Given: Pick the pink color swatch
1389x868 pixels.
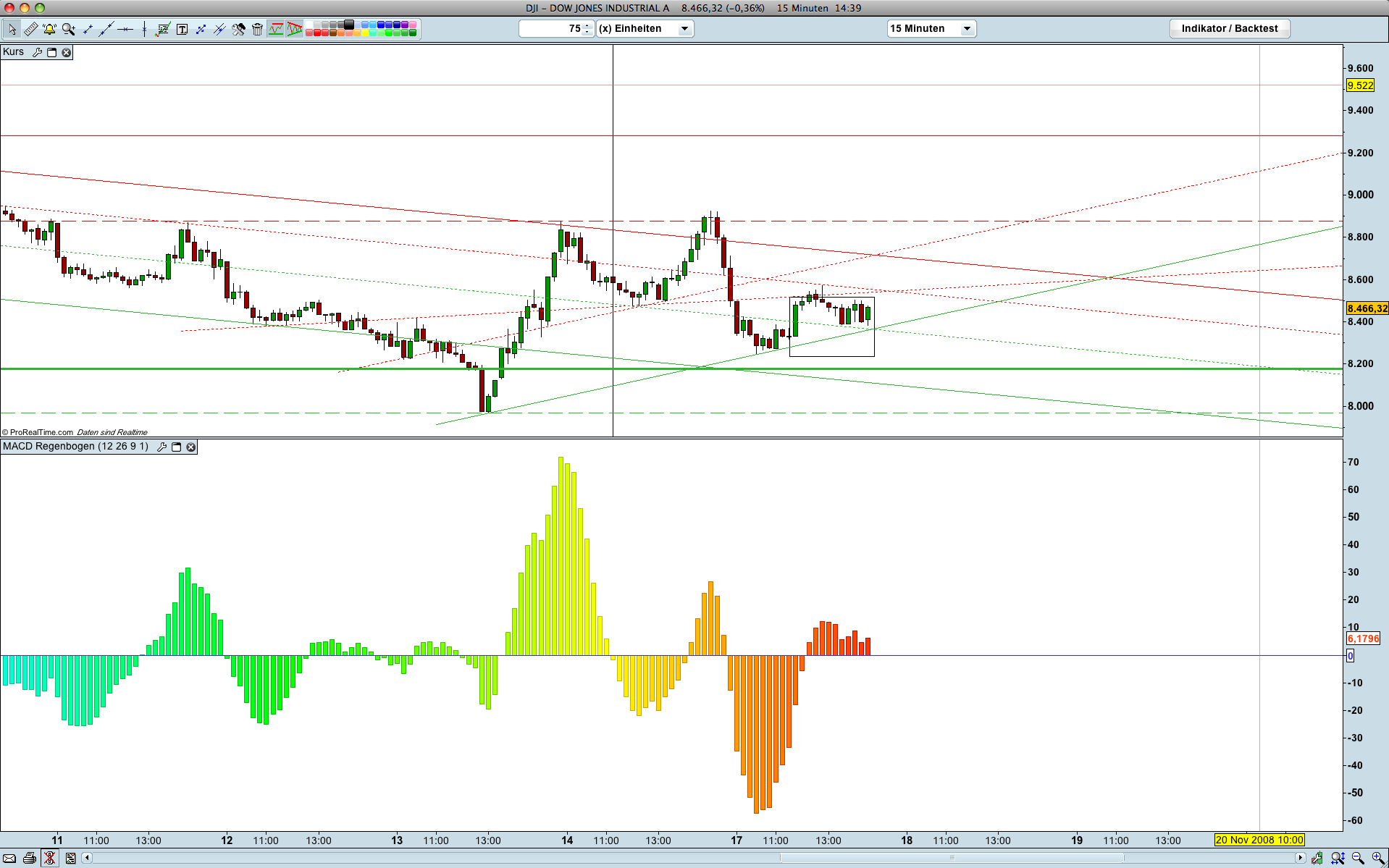Looking at the screenshot, I should click(x=413, y=25).
